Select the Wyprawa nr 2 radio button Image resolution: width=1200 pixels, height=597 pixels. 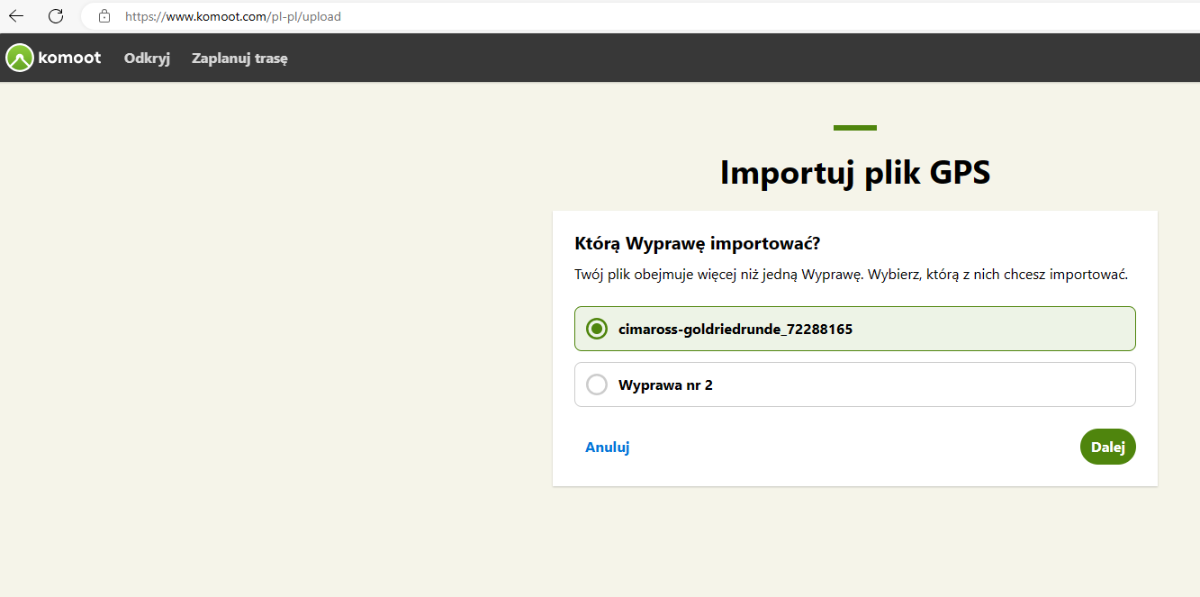pyautogui.click(x=597, y=384)
